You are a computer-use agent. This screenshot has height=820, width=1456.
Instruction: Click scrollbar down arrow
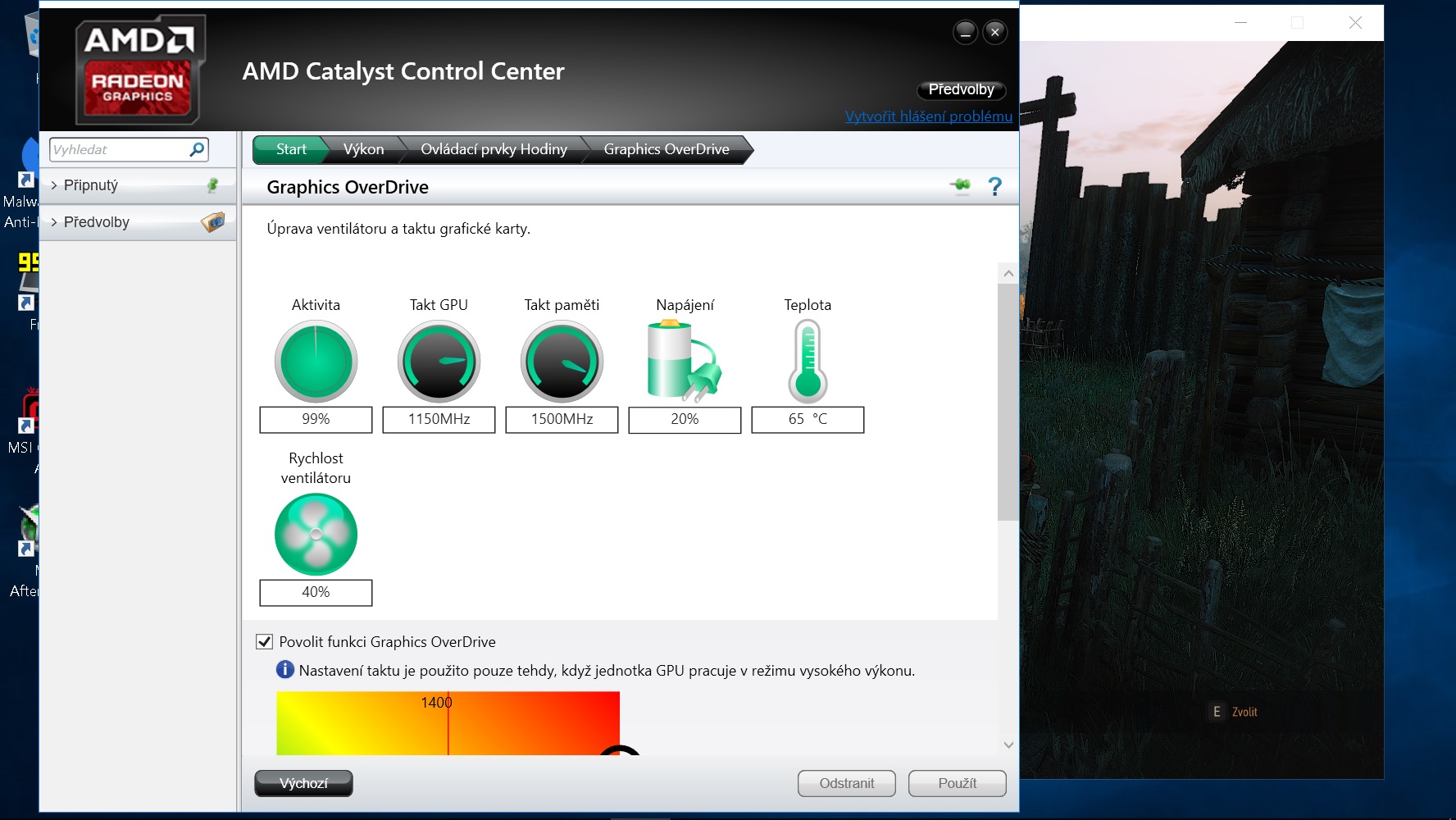click(1008, 745)
